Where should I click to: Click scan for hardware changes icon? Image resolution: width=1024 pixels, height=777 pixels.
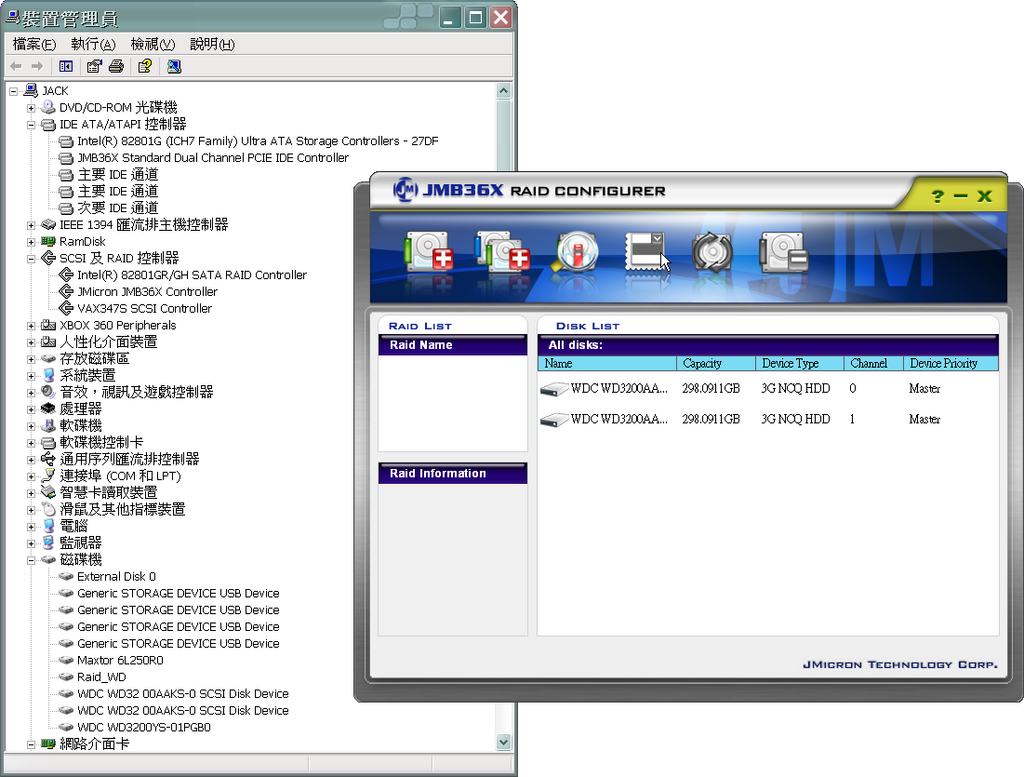tap(174, 66)
